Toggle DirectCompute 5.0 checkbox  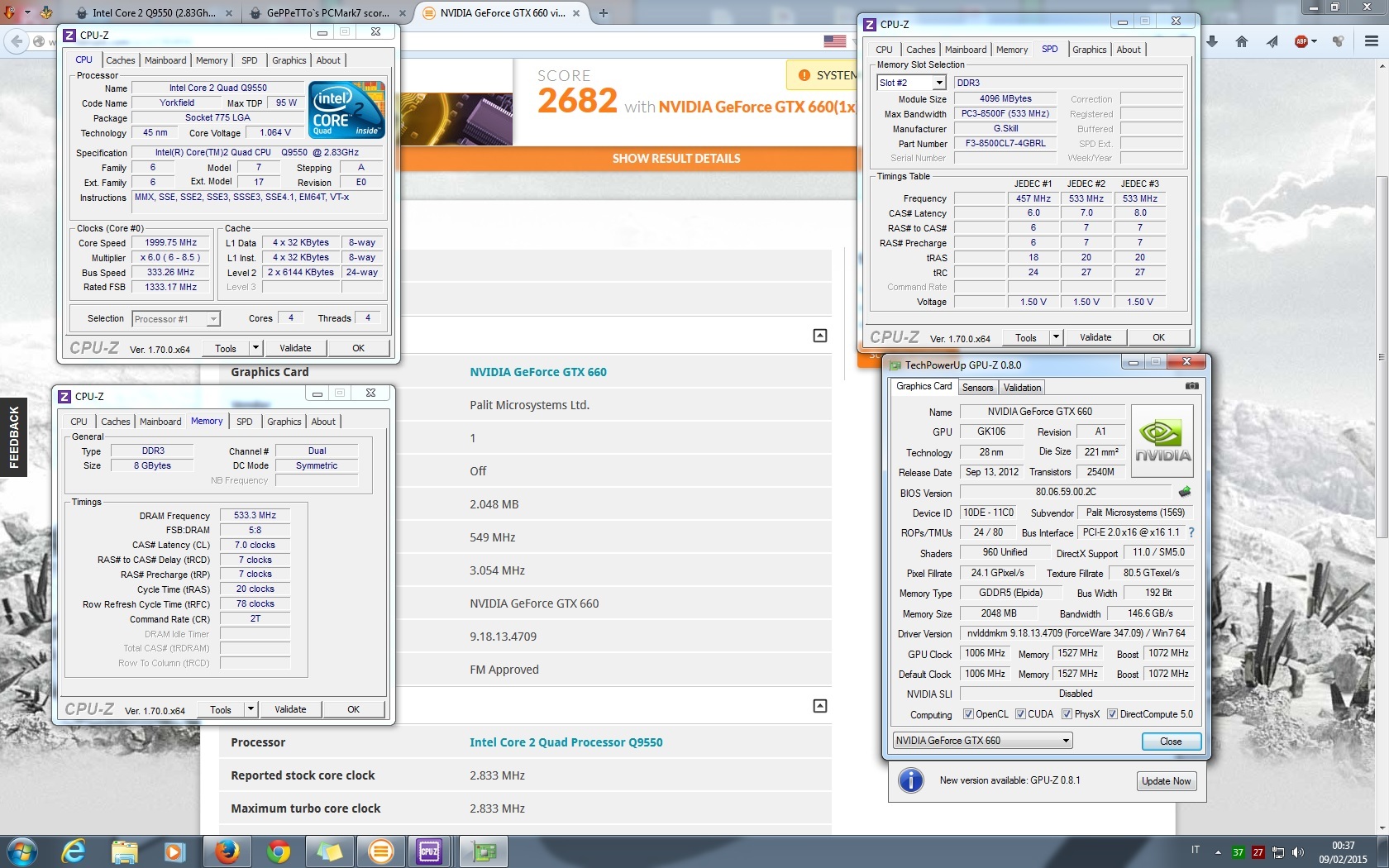[x=1112, y=714]
